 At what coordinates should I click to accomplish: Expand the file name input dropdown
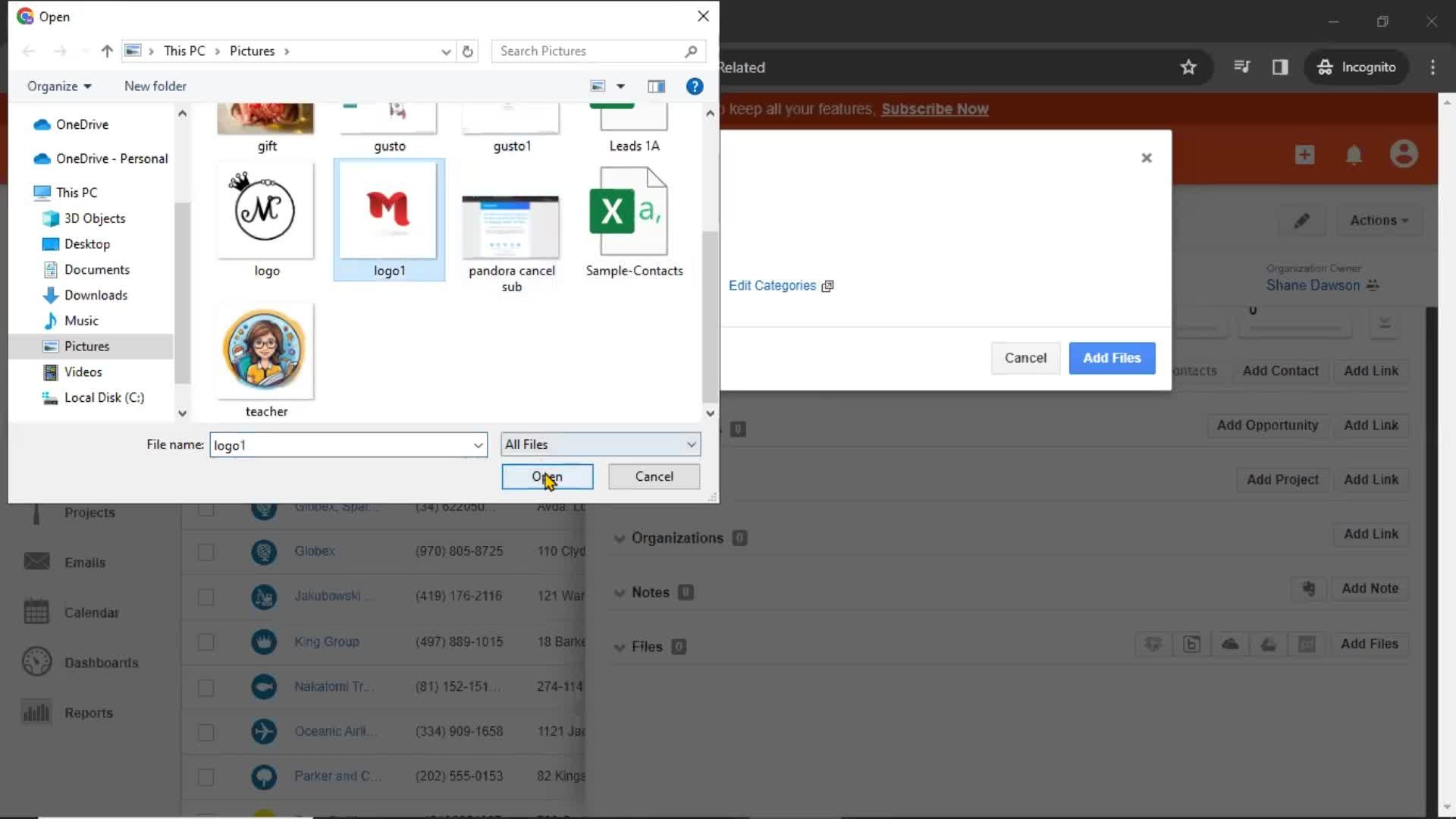pos(478,445)
